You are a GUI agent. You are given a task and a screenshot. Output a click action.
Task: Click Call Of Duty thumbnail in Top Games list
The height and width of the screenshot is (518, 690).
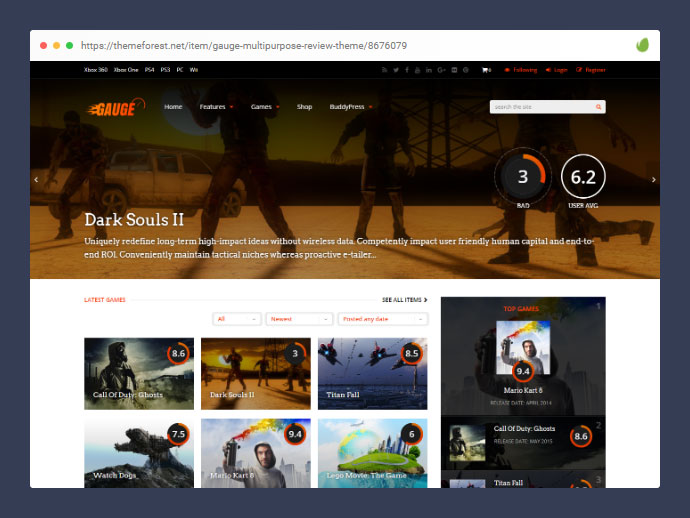click(467, 443)
